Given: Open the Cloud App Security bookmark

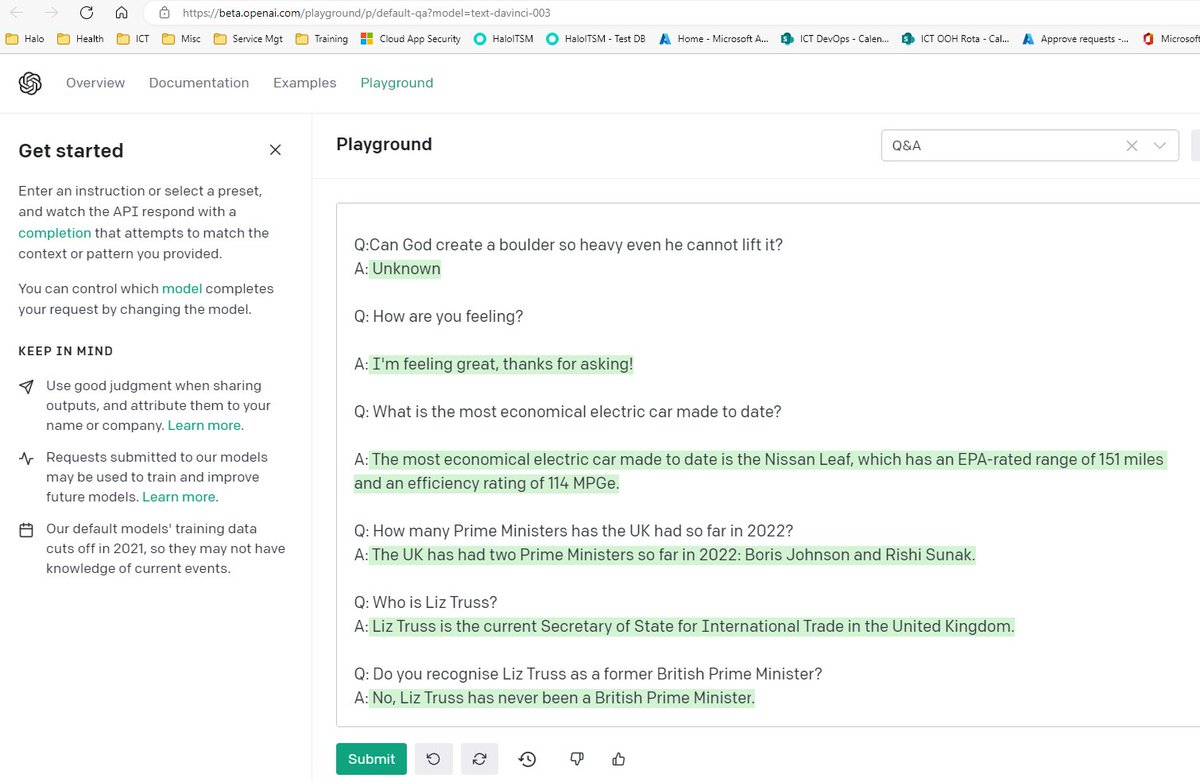Looking at the screenshot, I should click(412, 39).
